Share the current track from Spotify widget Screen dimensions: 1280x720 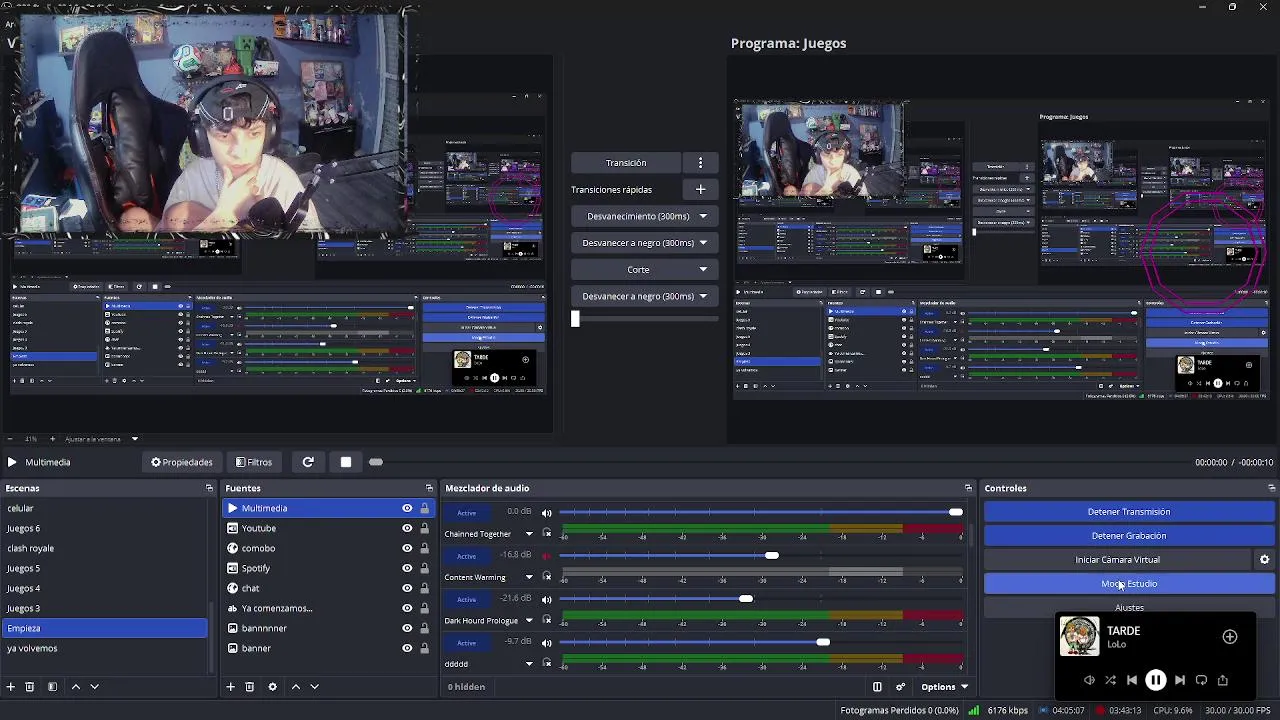(x=1222, y=680)
